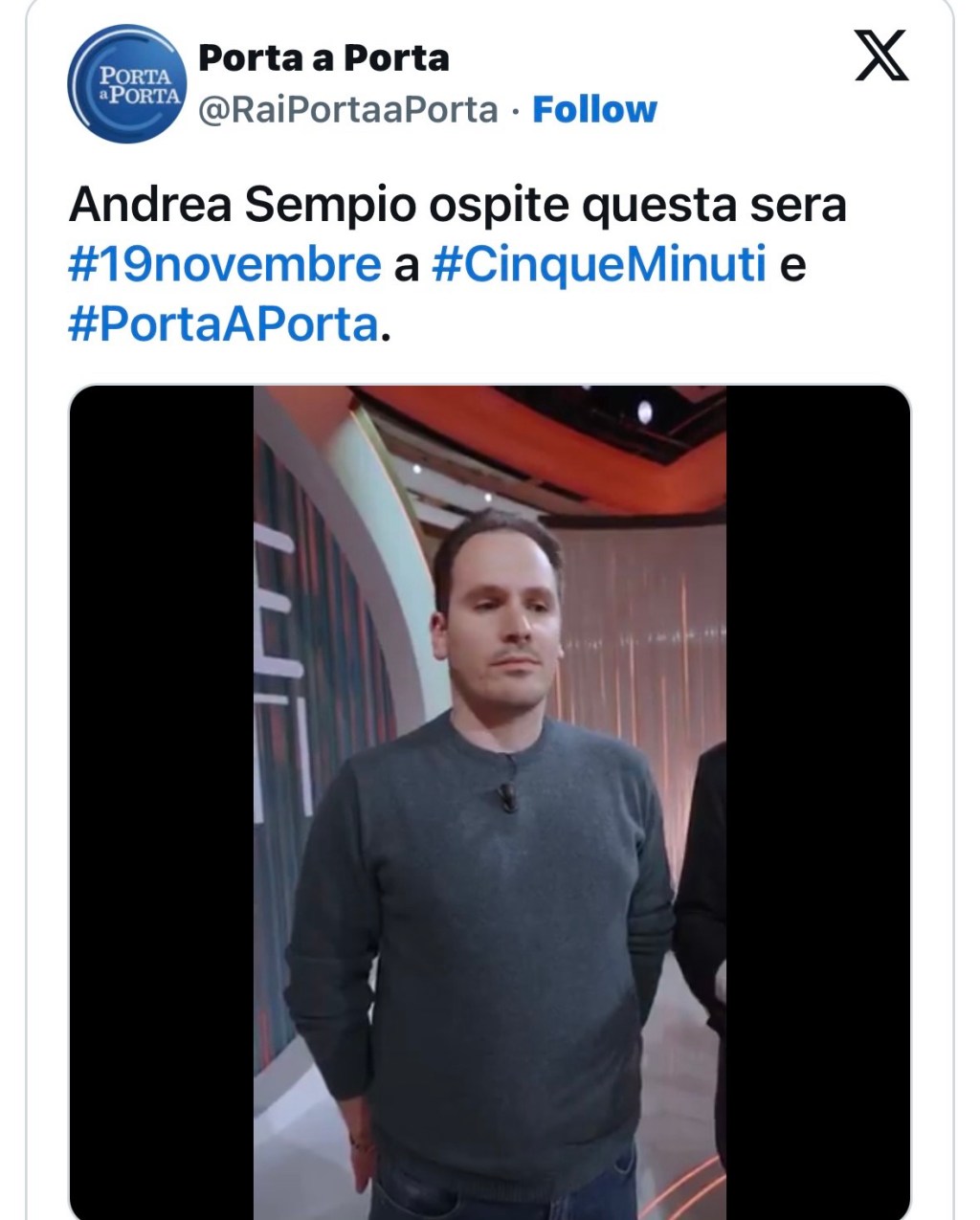Follow the Porta a Porta account
The image size is (980, 1220).
tap(594, 110)
